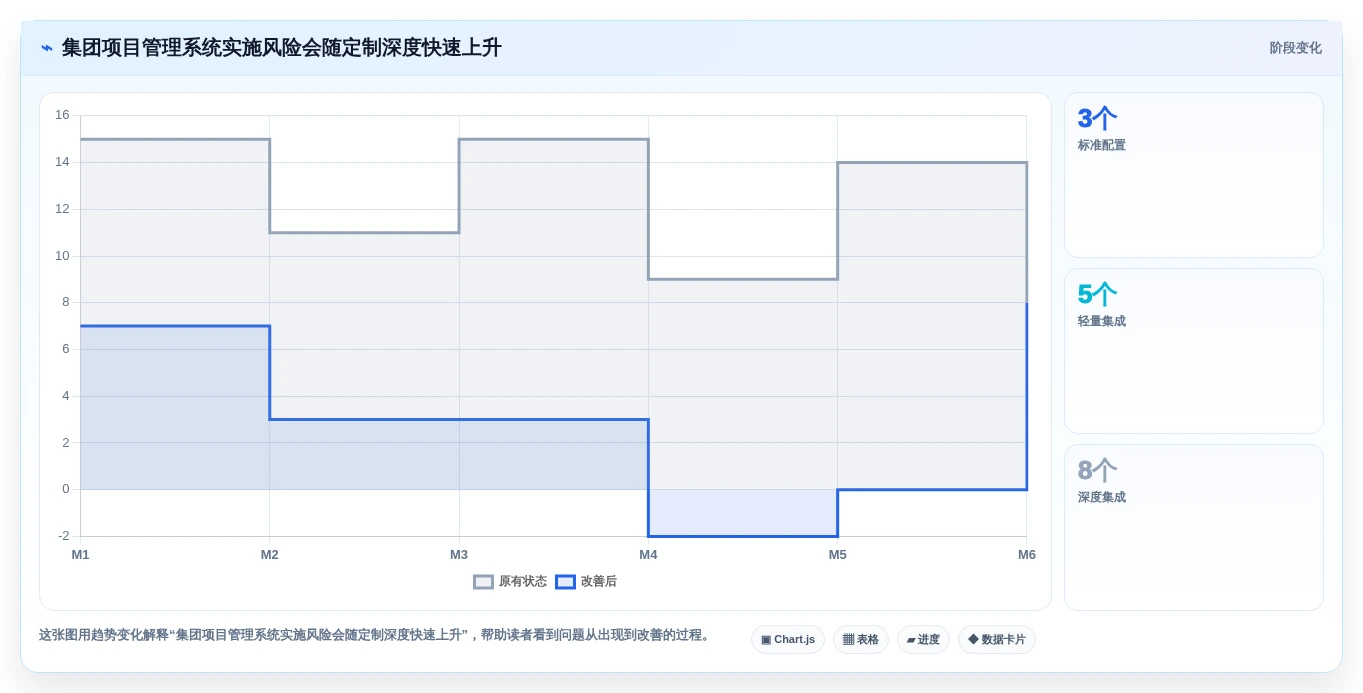Image resolution: width=1363 pixels, height=693 pixels.
Task: Open the 8个 深度集成 card
Action: pyautogui.click(x=1194, y=527)
